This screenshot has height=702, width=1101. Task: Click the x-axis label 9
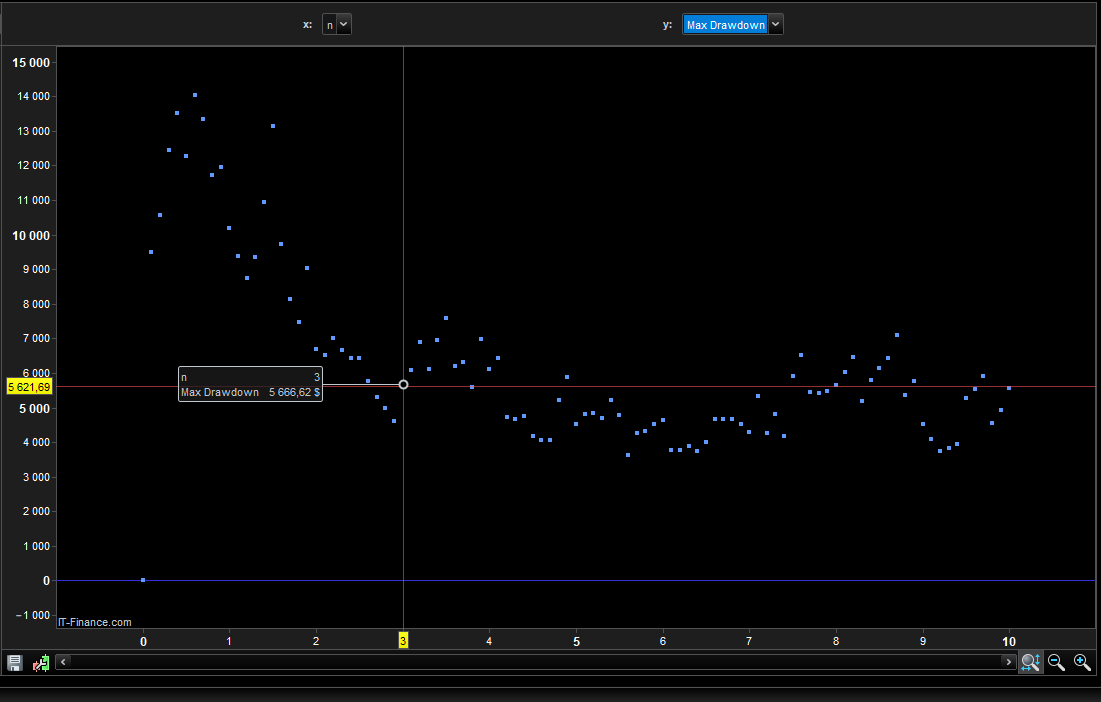[x=923, y=642]
